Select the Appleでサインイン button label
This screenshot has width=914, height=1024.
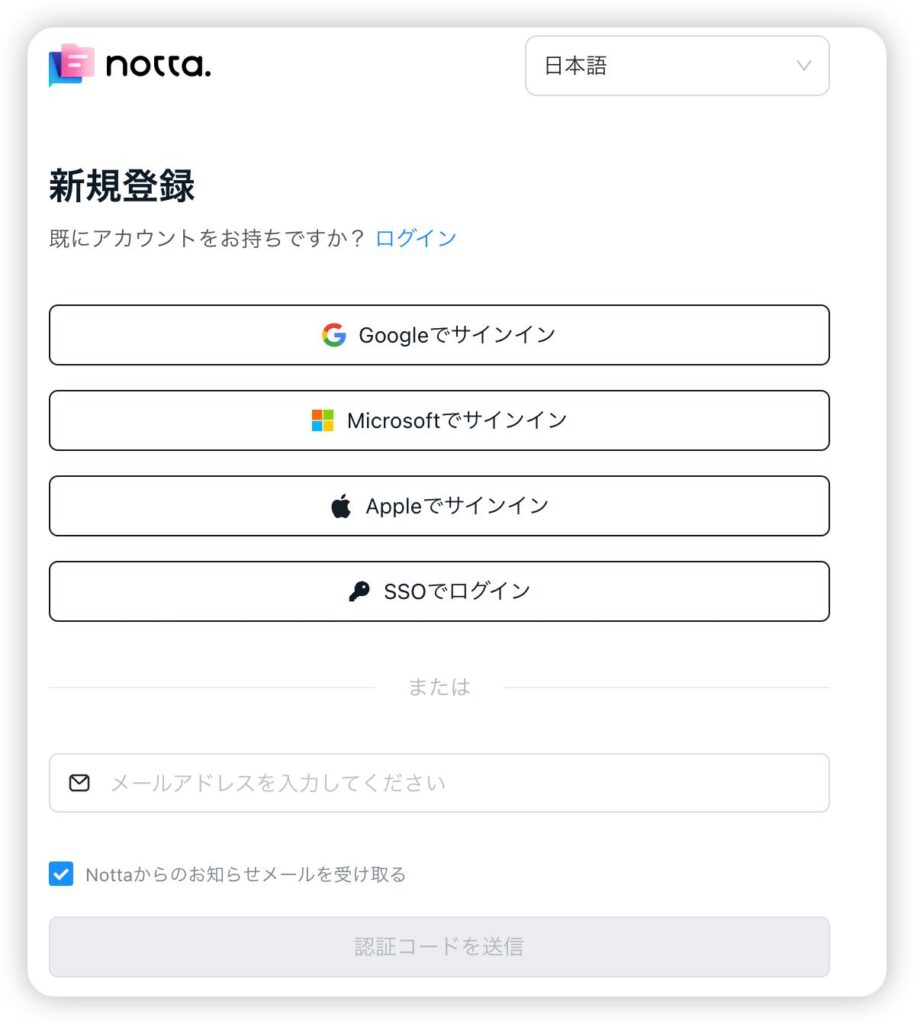[x=457, y=506]
